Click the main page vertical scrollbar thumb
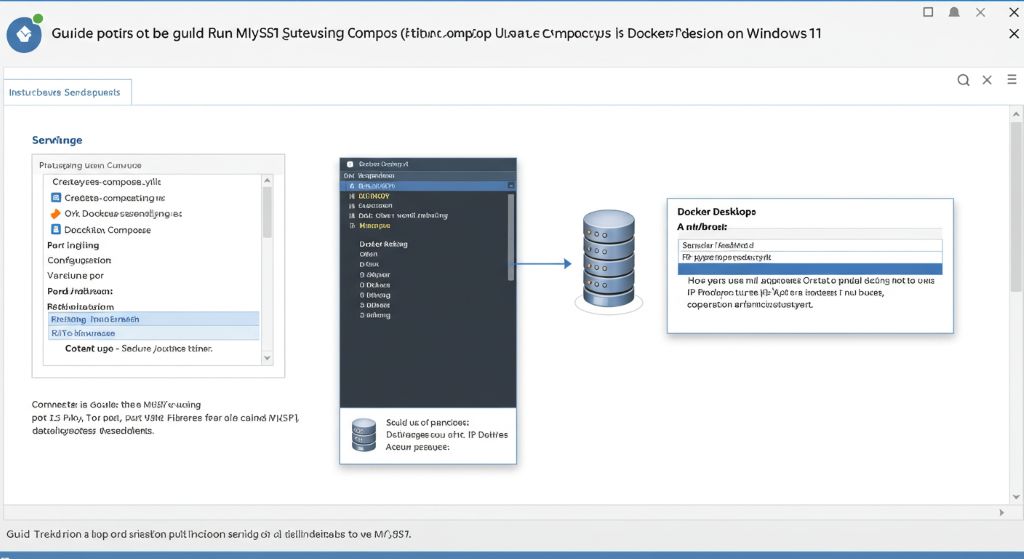1024x559 pixels. point(1016,206)
